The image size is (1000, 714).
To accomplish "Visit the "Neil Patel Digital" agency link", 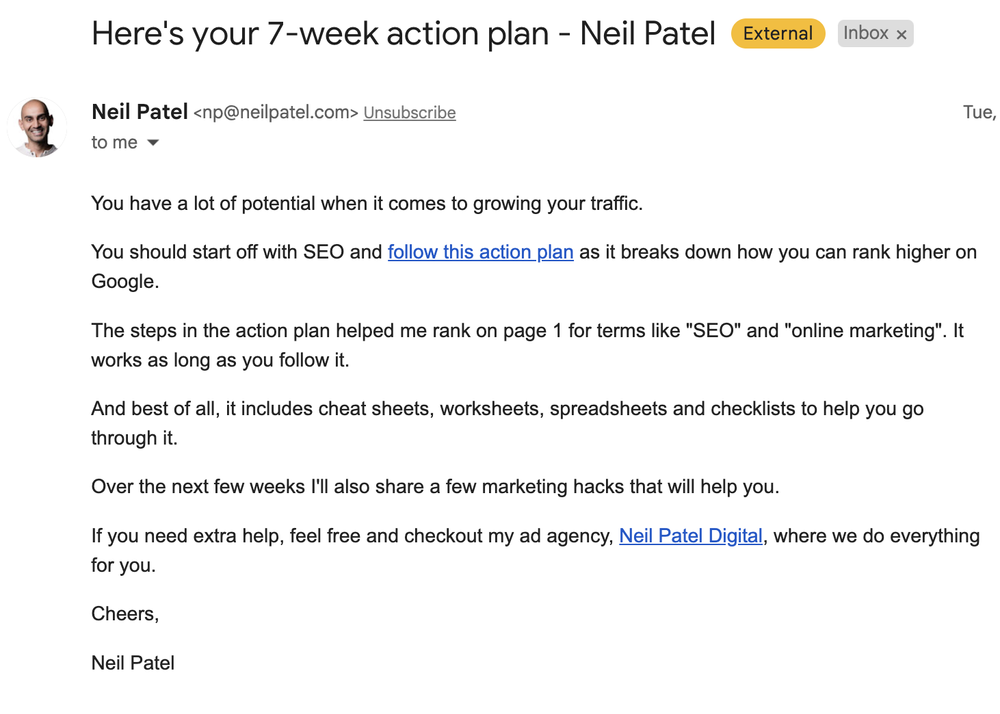I will (690, 536).
